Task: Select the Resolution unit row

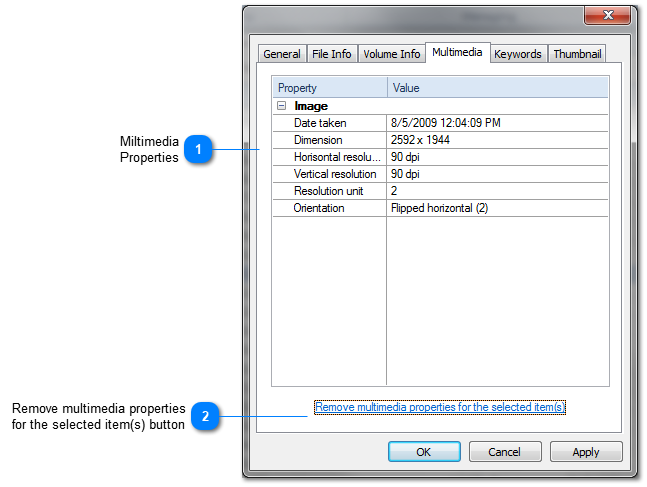Action: 328,191
